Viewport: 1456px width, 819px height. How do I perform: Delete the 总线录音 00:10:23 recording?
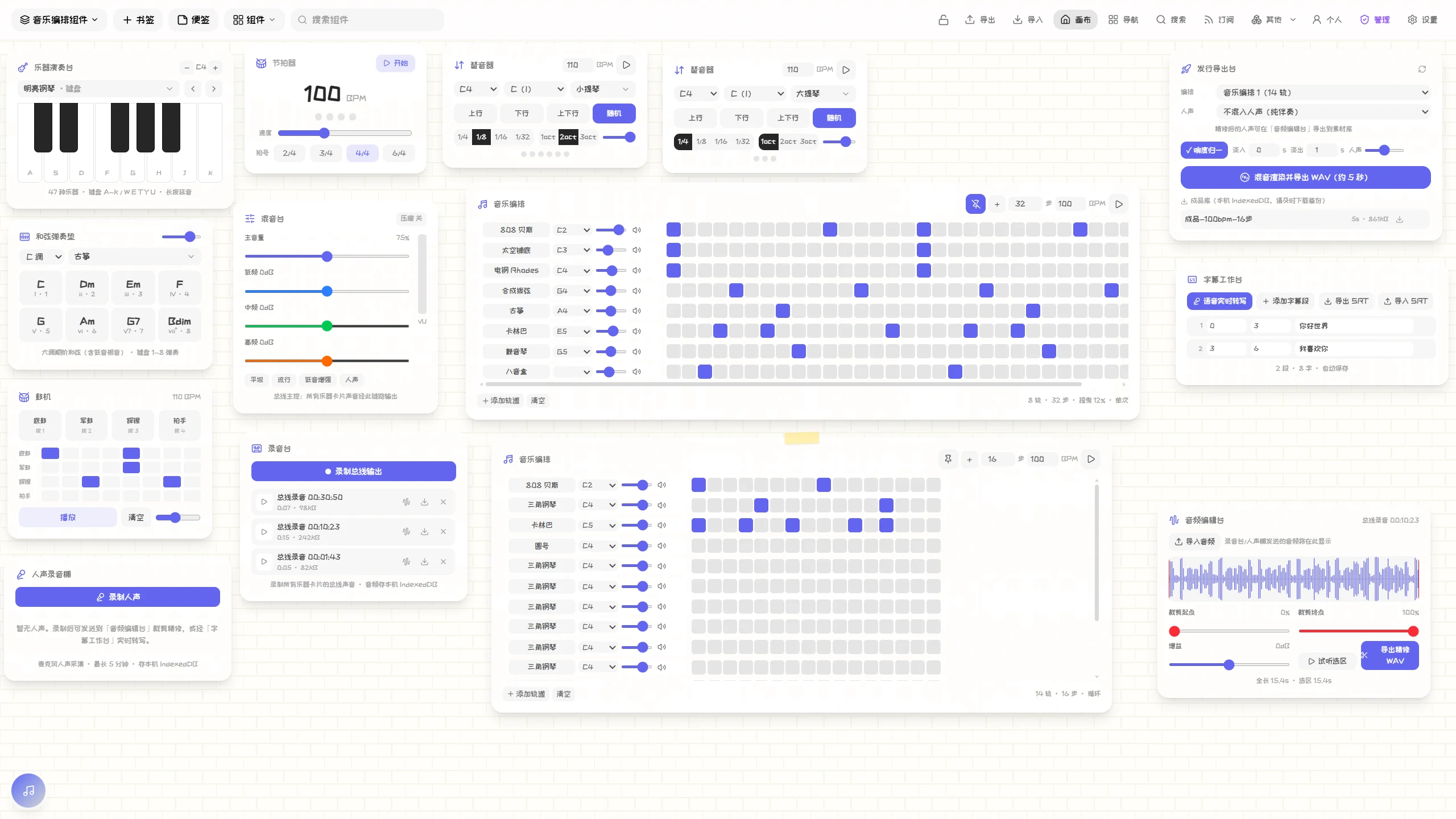pos(443,532)
